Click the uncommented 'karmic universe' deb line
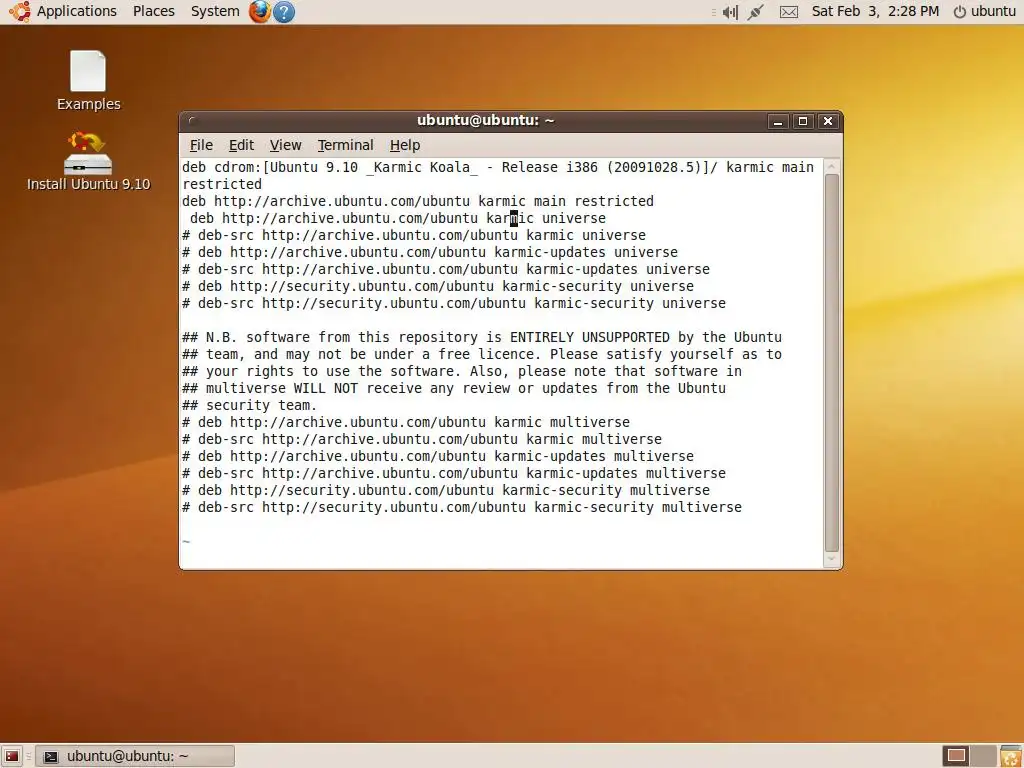 pyautogui.click(x=398, y=218)
